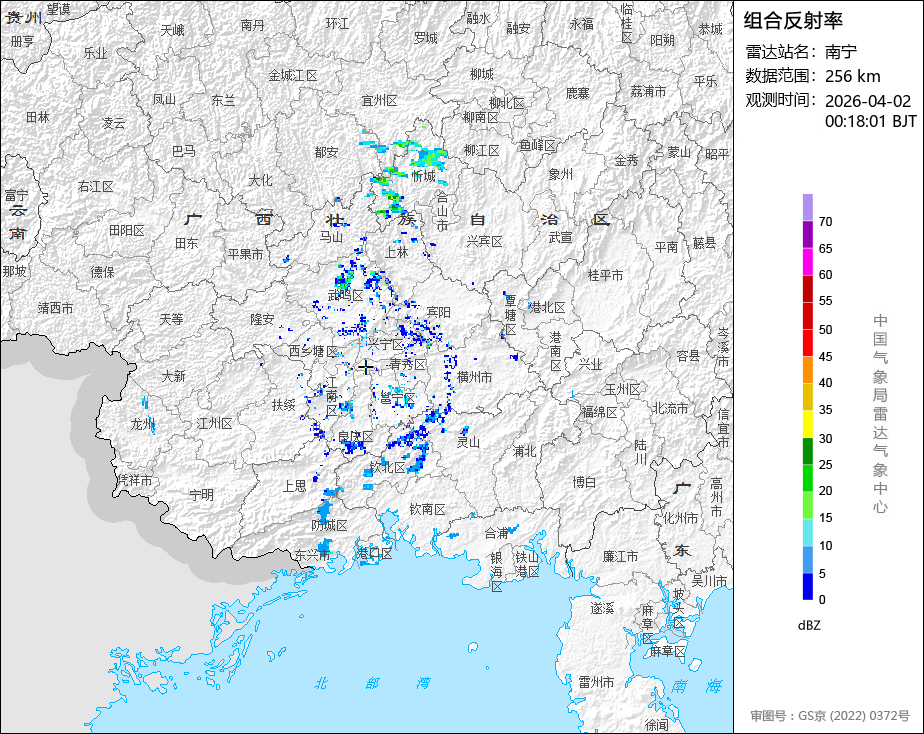Click the timestamp 00:18:01 BJT
This screenshot has height=734, width=924.
tap(870, 121)
